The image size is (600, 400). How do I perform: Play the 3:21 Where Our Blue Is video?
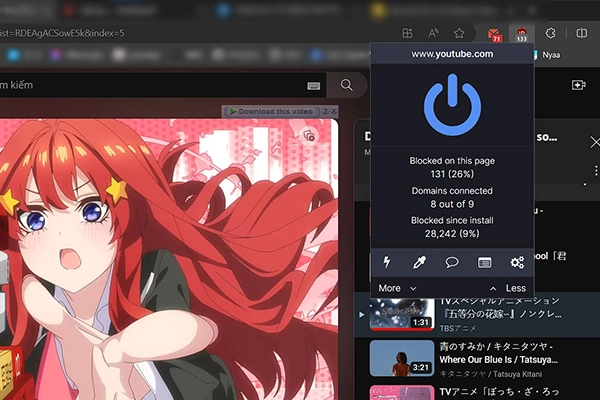pyautogui.click(x=400, y=358)
